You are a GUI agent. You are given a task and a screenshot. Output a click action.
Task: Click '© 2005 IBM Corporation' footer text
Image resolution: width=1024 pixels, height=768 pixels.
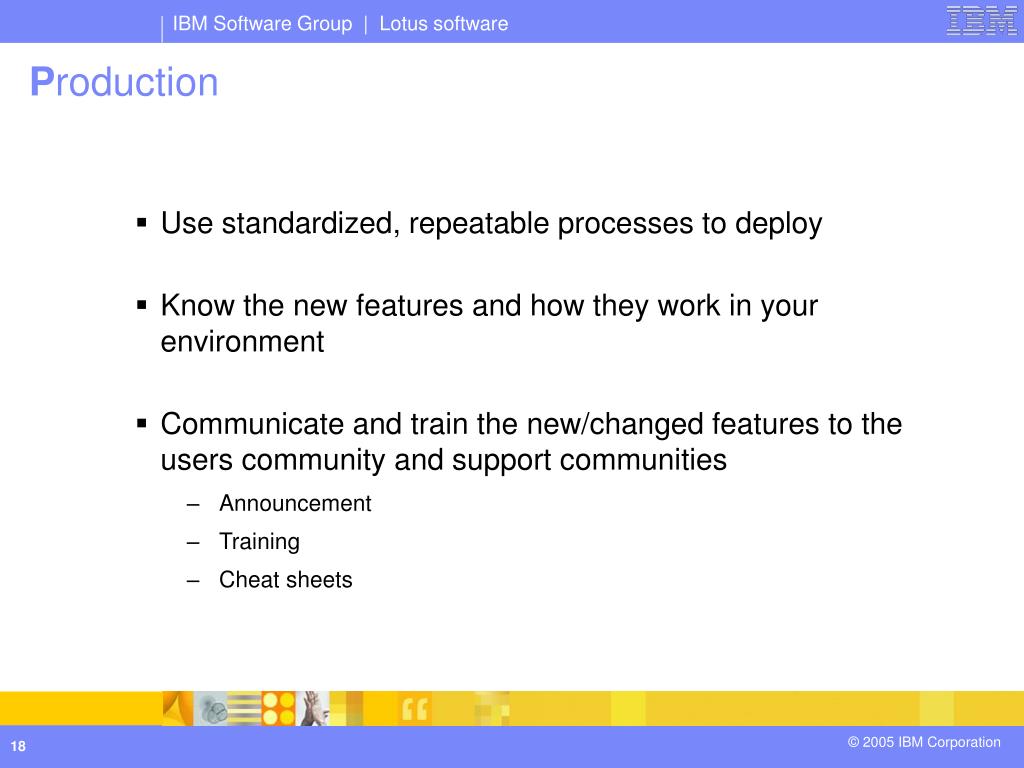pyautogui.click(x=923, y=743)
